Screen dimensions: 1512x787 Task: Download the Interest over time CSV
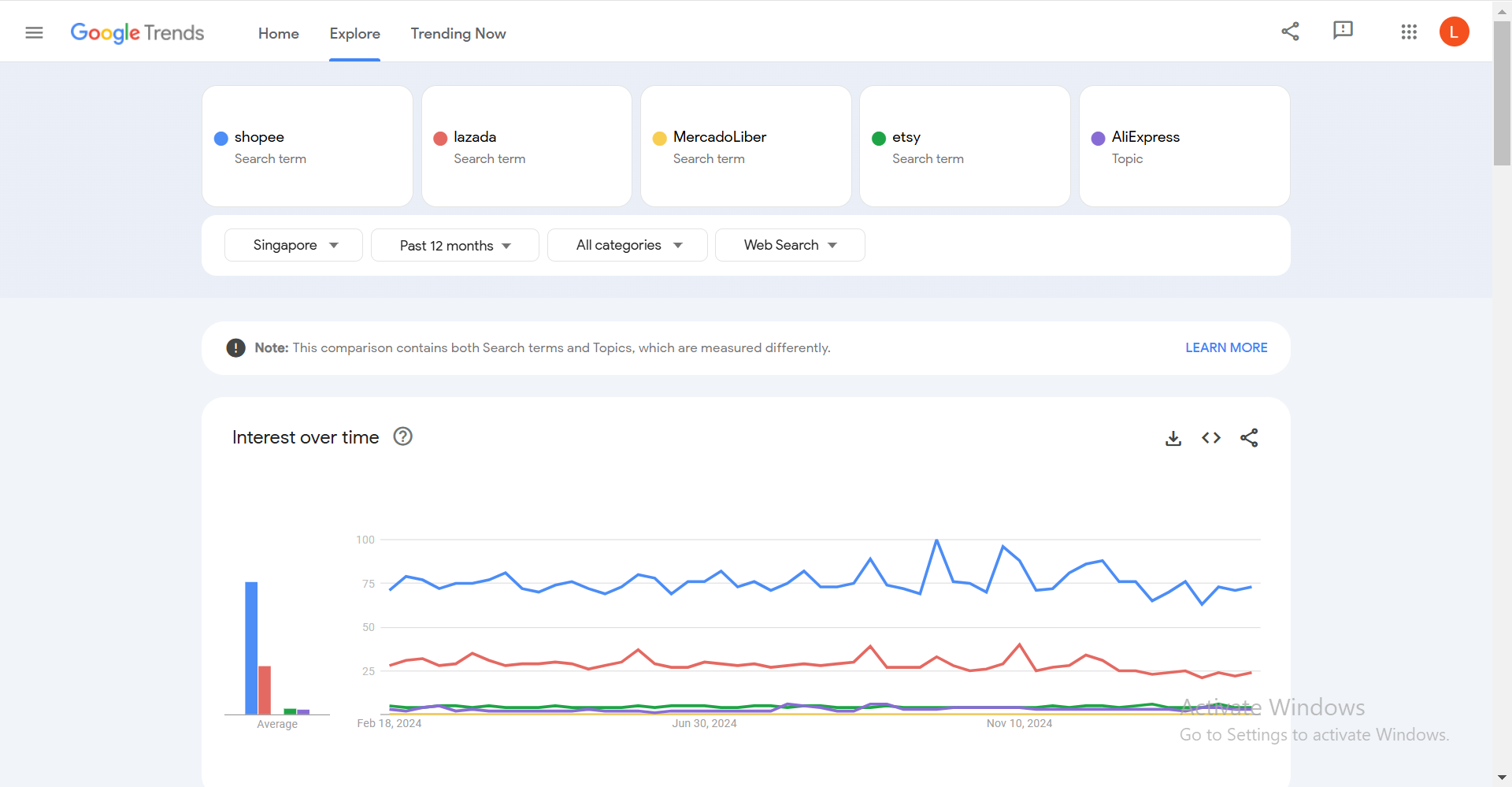click(x=1173, y=438)
